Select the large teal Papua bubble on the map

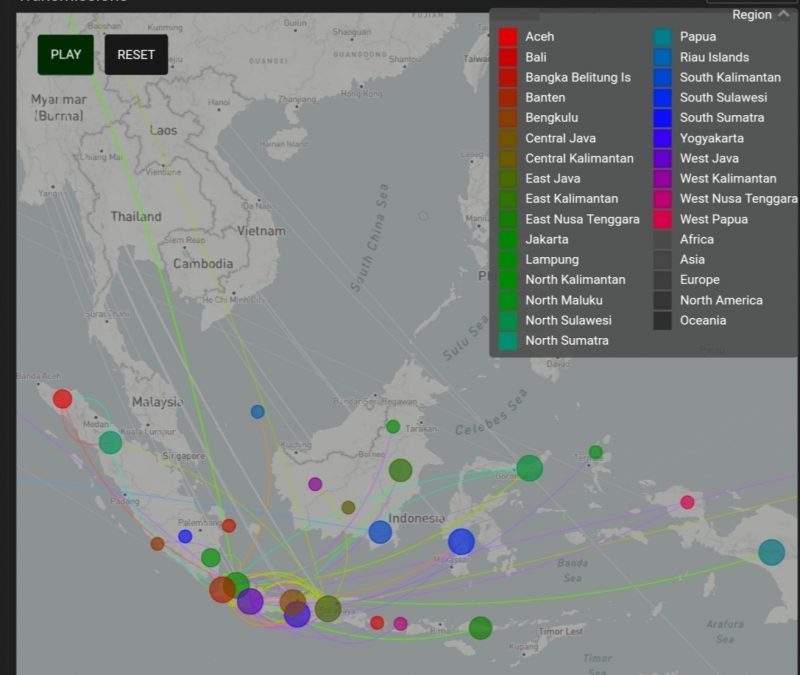(x=772, y=550)
